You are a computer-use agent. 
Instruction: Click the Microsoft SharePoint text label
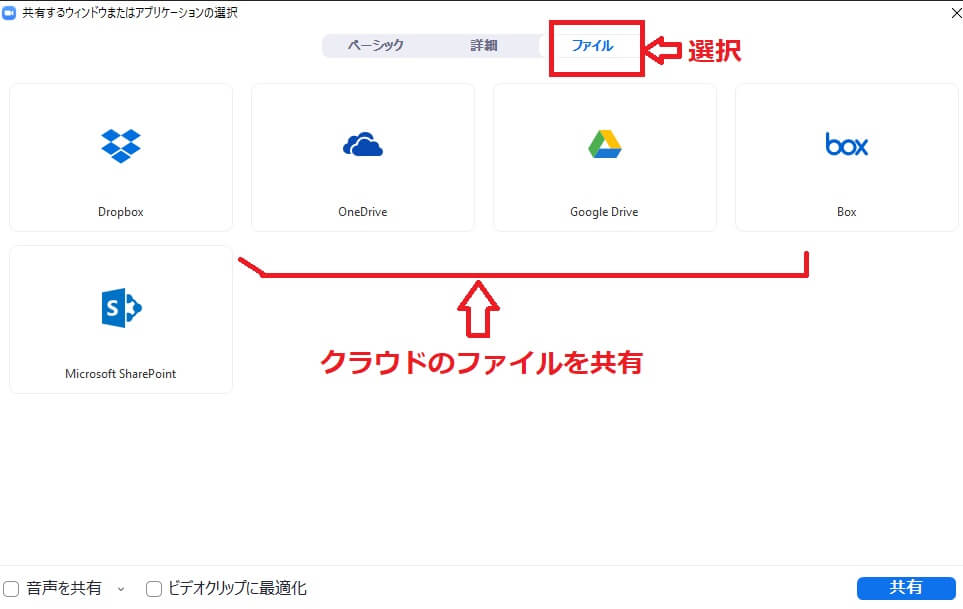coord(121,374)
